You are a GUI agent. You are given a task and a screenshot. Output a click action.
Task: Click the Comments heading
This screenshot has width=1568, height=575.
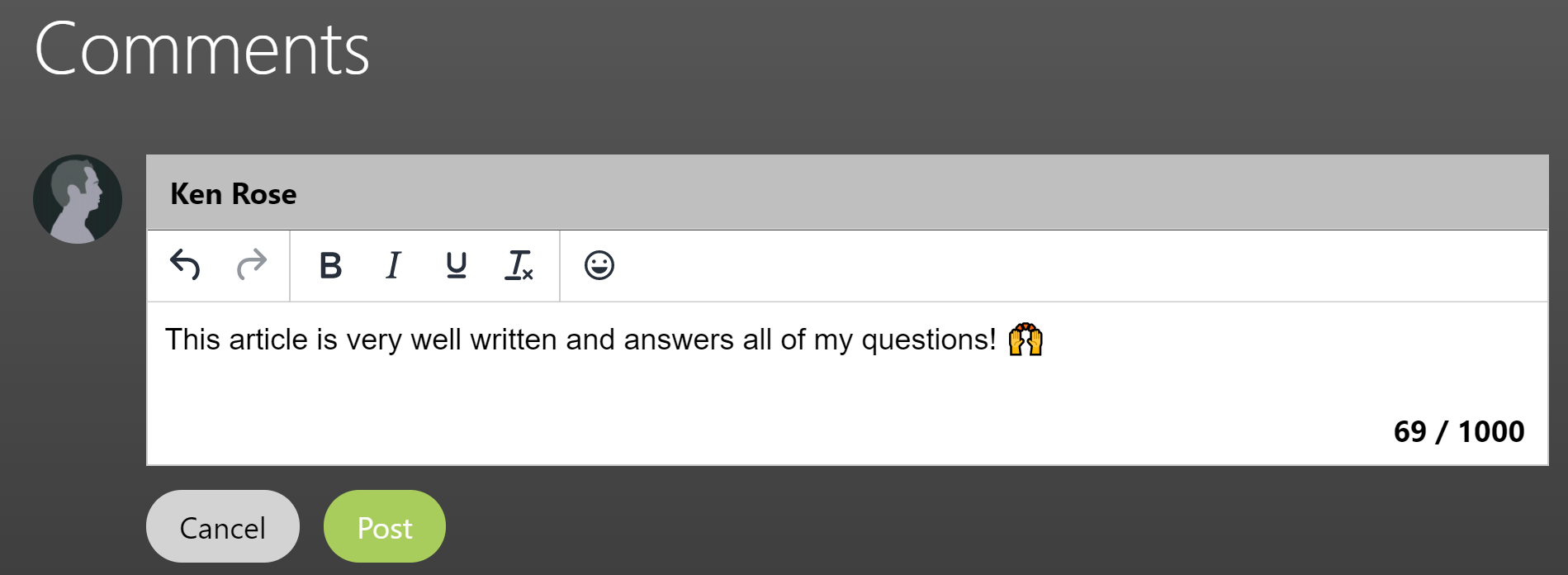pos(202,50)
